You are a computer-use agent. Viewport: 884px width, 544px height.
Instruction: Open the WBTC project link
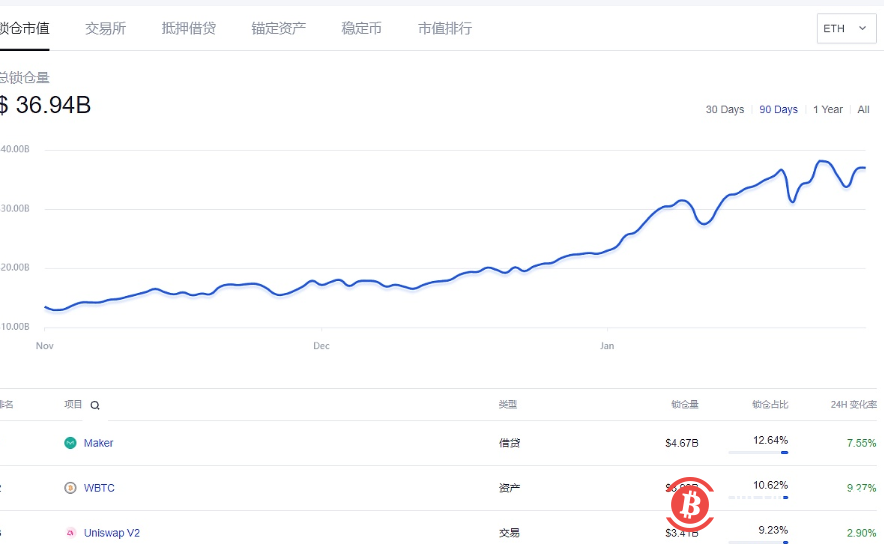[x=99, y=488]
